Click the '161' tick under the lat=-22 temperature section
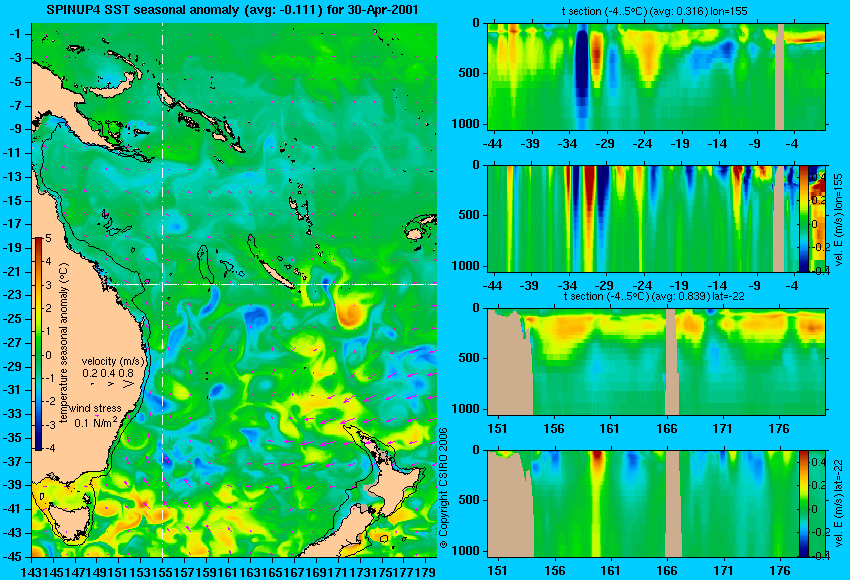The image size is (850, 580). coord(609,429)
